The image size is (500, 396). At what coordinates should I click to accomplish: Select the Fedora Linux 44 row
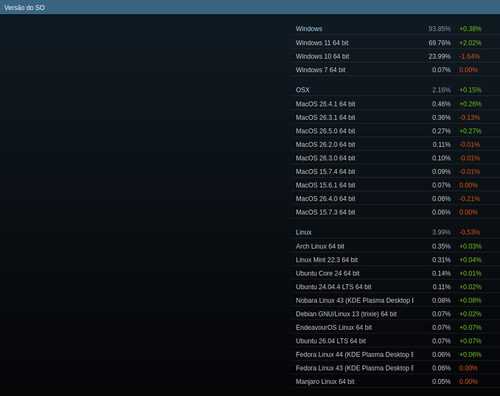396,354
